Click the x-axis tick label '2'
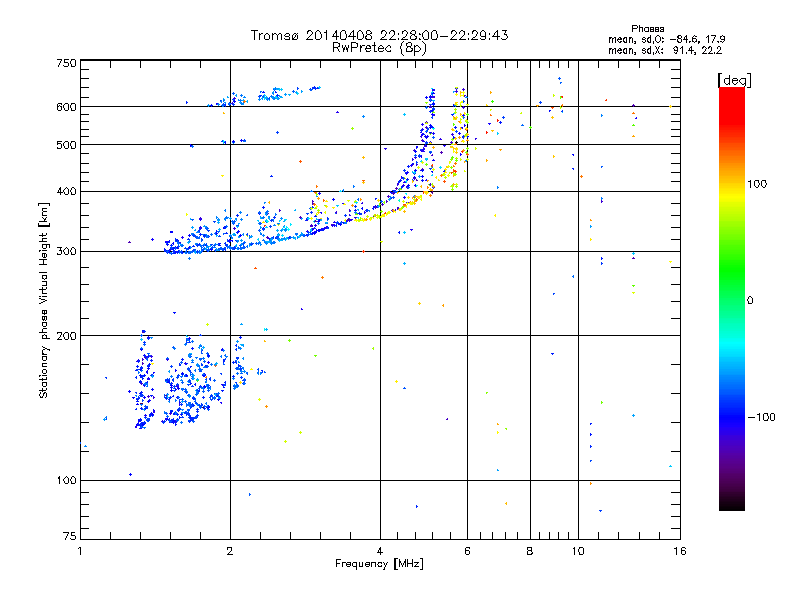 (230, 551)
